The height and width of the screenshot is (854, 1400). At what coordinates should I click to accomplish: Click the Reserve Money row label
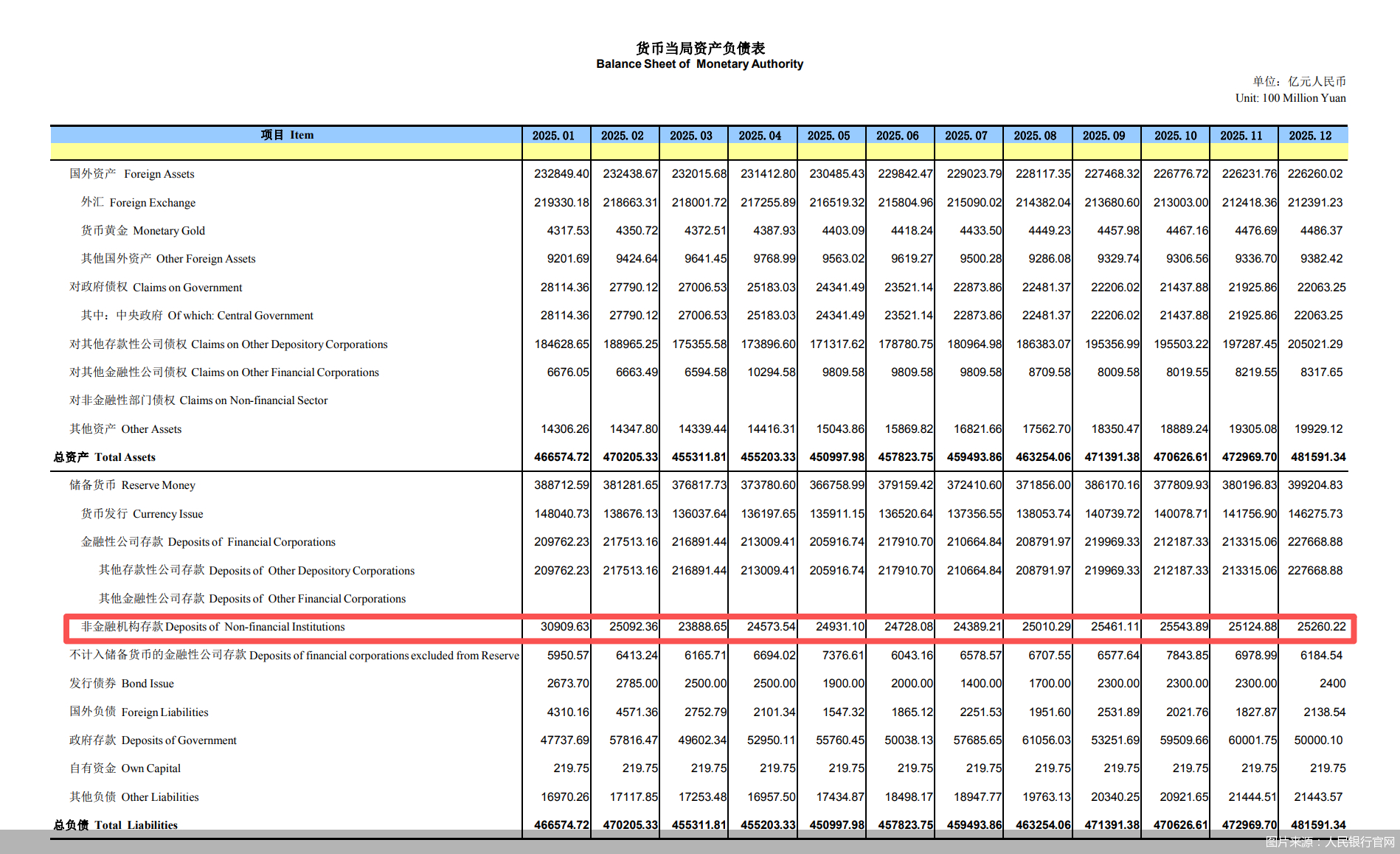point(133,485)
